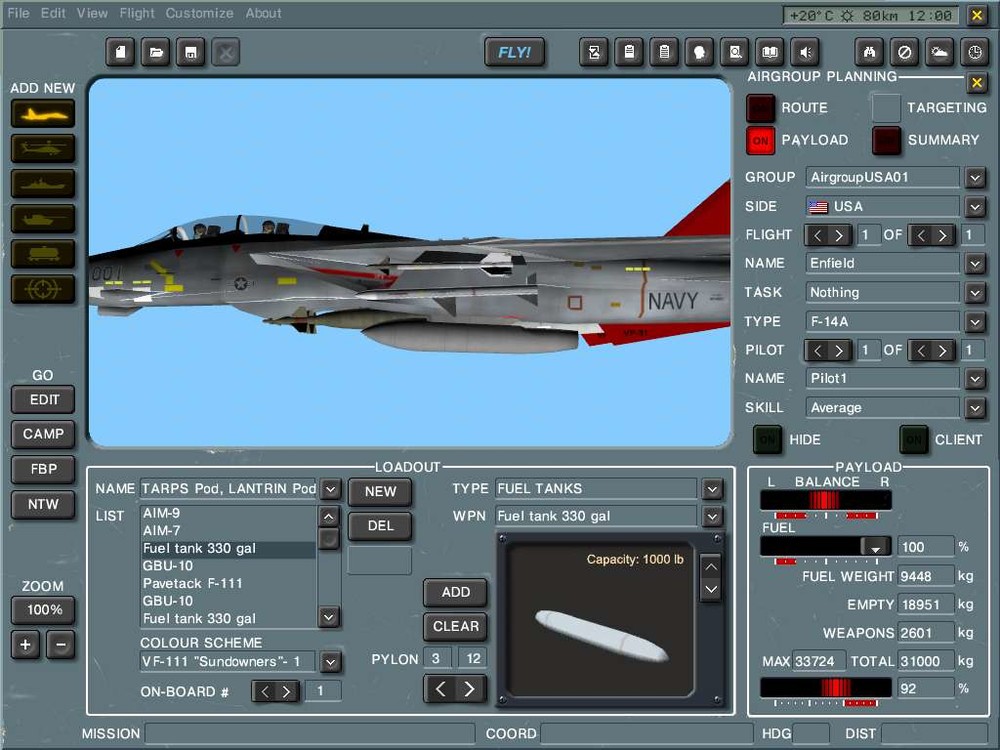Toggle the PAYLOAD view in Airgroup Planning
Screen dimensions: 1000x750
[x=761, y=141]
